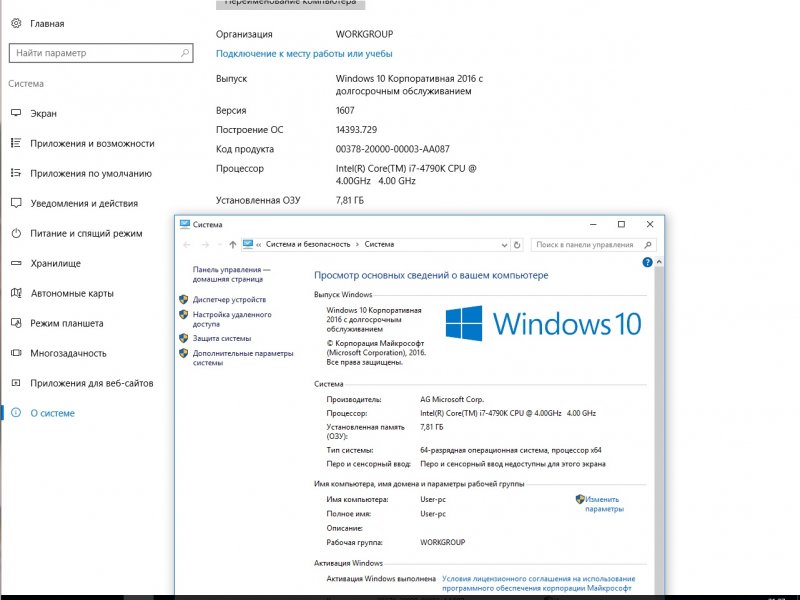This screenshot has height=600, width=800.
Task: Click the Автономные карты map icon
Action: [x=16, y=293]
